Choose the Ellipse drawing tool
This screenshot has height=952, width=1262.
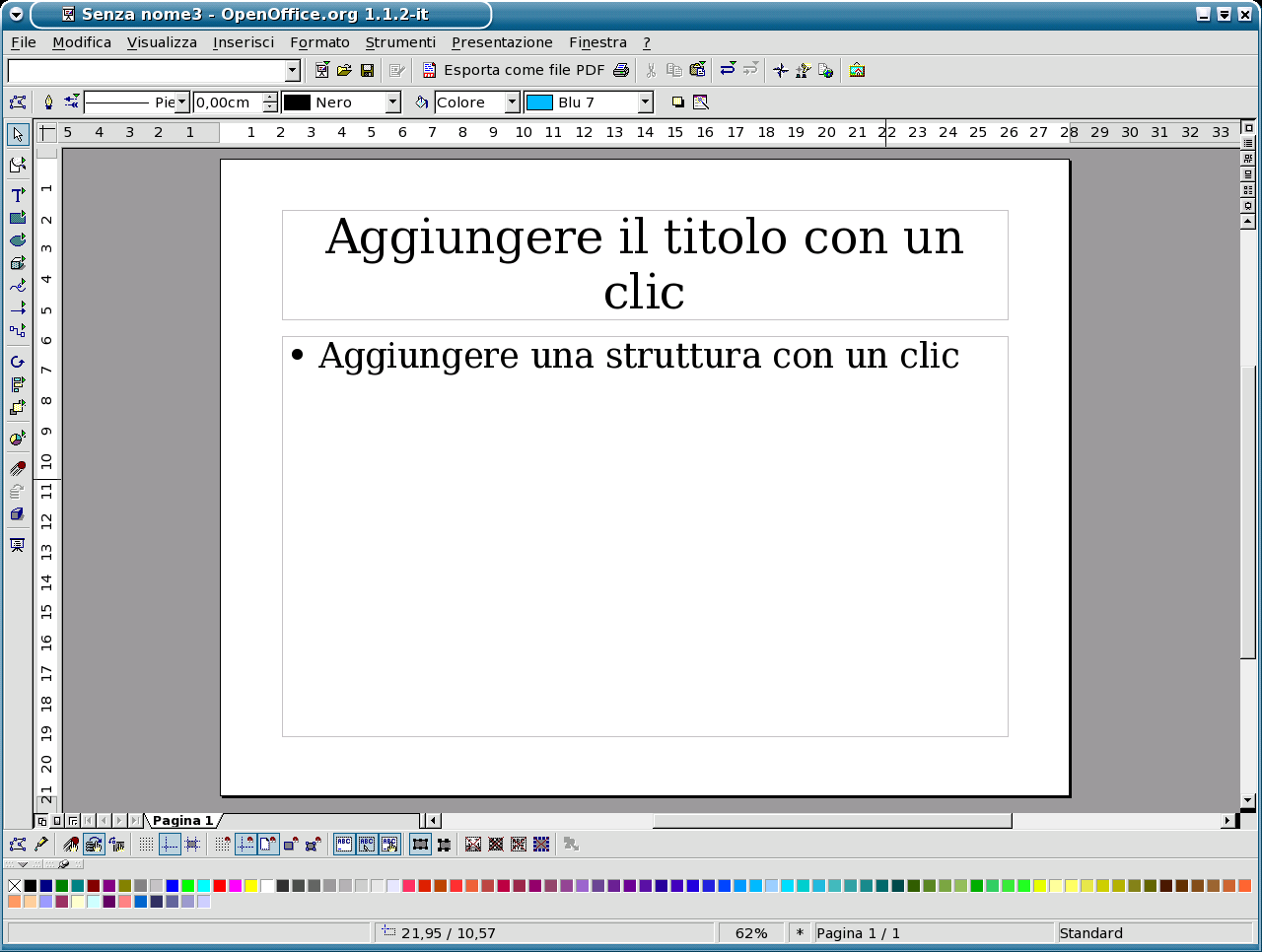18,240
